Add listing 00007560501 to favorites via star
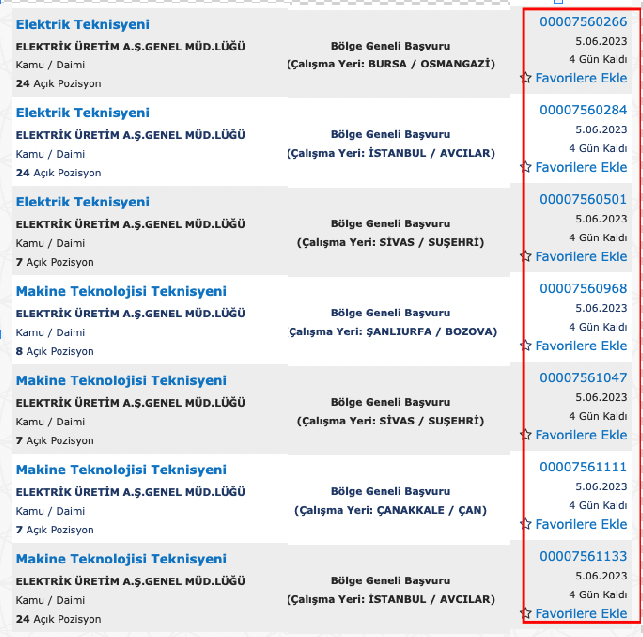The image size is (643, 637). click(x=526, y=256)
